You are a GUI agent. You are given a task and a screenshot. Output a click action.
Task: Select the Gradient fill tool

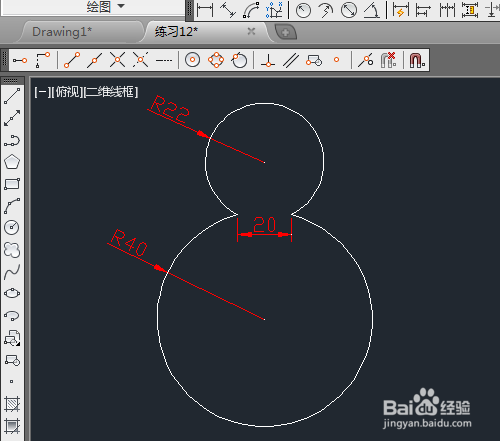tap(12, 426)
